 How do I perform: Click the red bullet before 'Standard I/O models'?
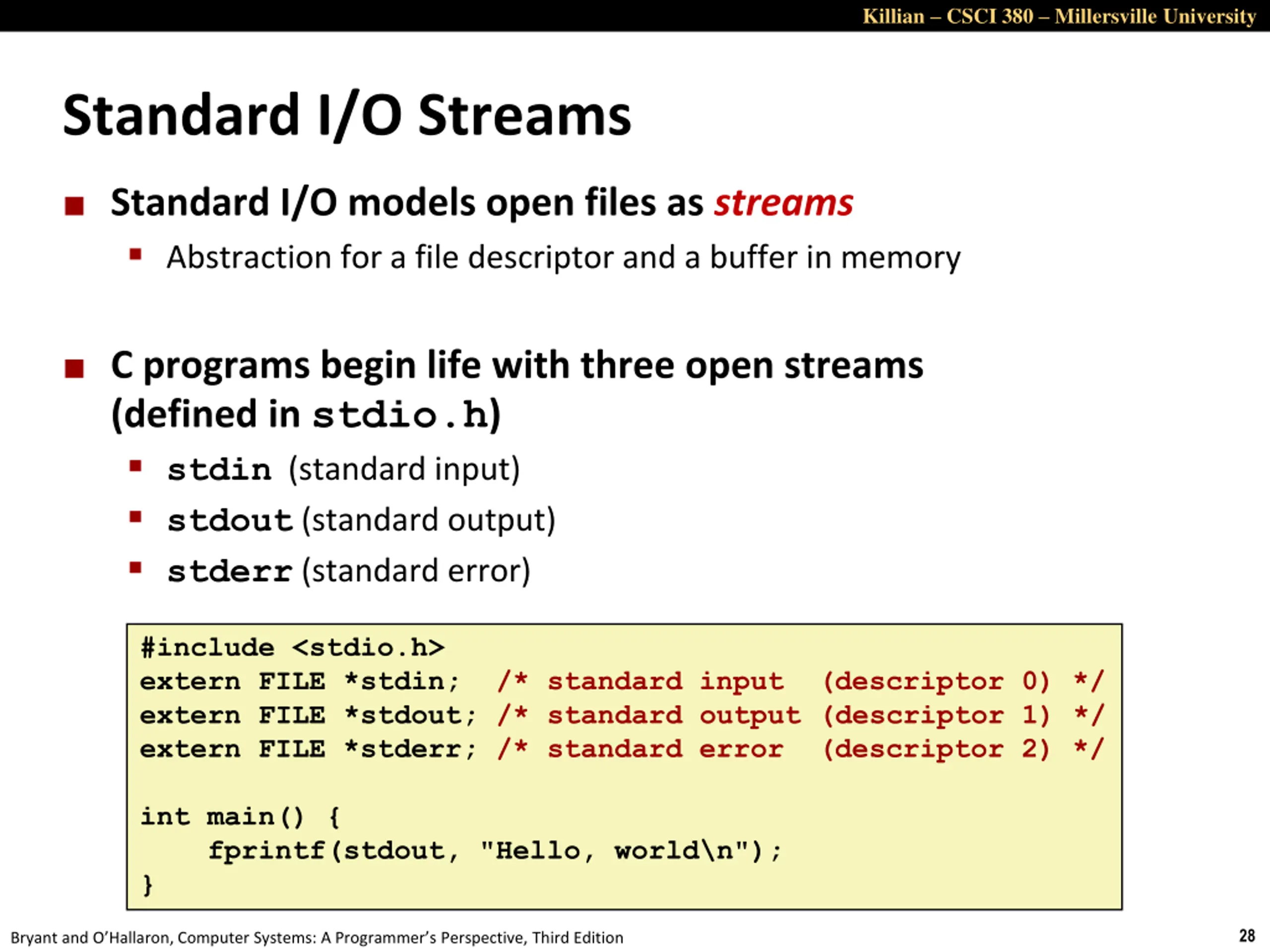[74, 206]
